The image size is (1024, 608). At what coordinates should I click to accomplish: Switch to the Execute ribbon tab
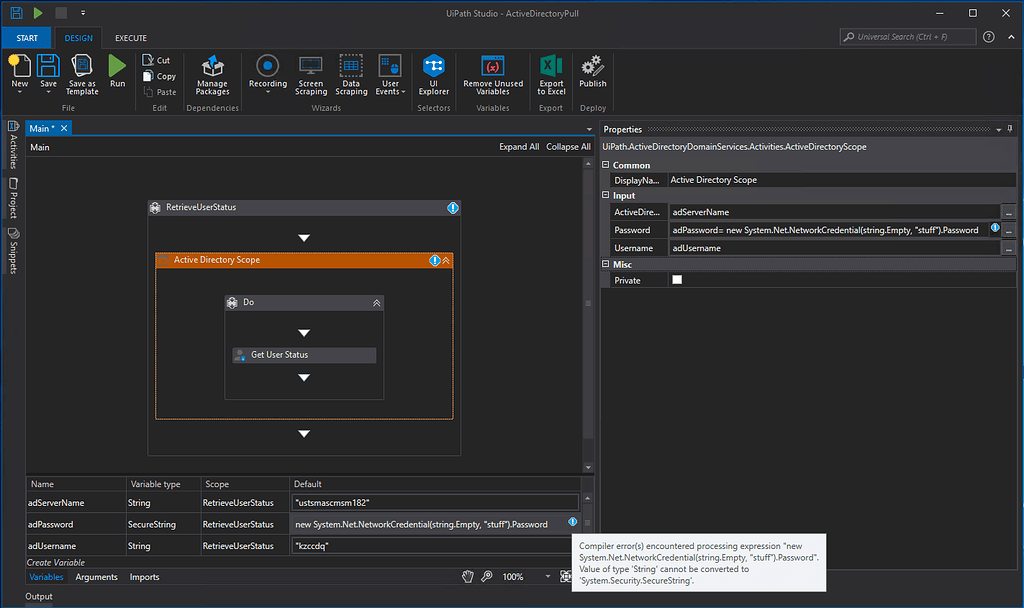point(131,38)
